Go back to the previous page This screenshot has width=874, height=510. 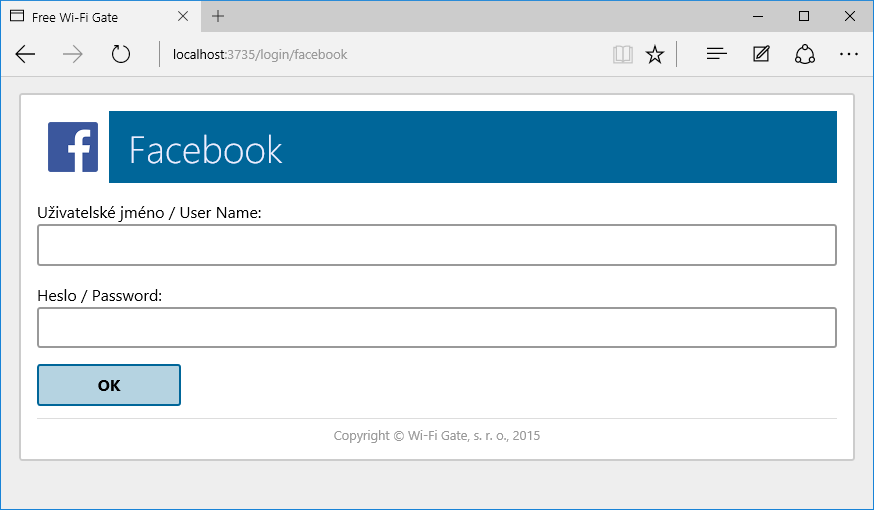(25, 54)
